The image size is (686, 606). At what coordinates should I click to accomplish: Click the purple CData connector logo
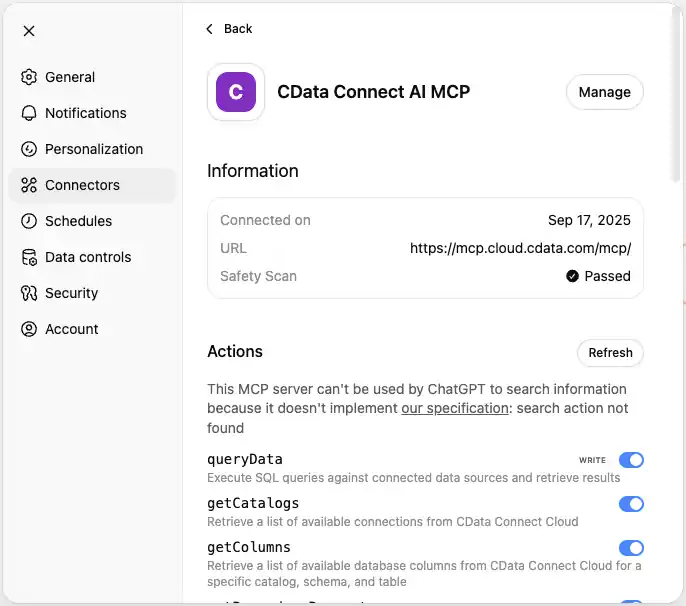click(x=236, y=92)
